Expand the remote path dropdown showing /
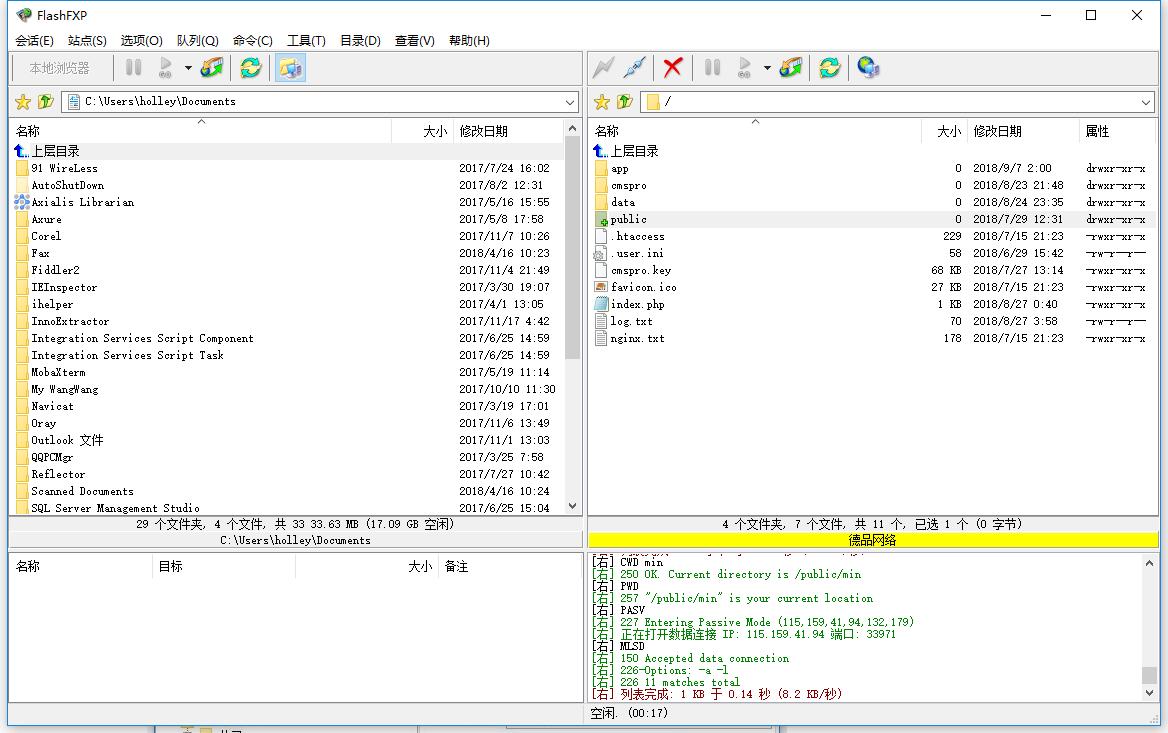Screen dimensions: 1168x733 [1146, 102]
